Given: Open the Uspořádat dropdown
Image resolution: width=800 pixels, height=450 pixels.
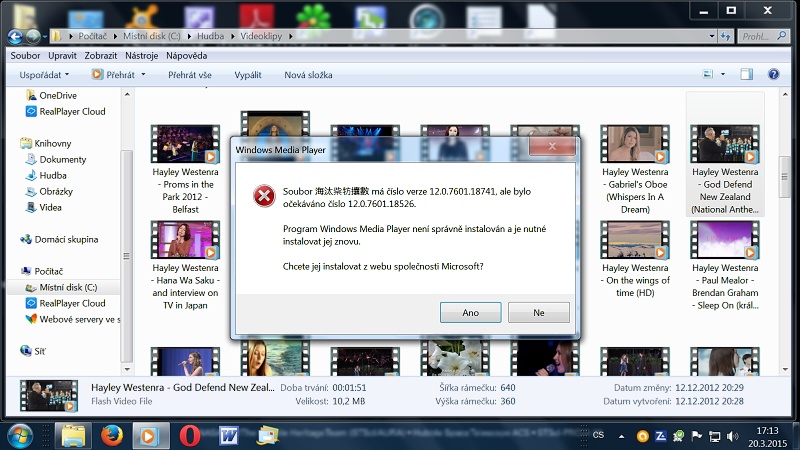Looking at the screenshot, I should coord(44,75).
